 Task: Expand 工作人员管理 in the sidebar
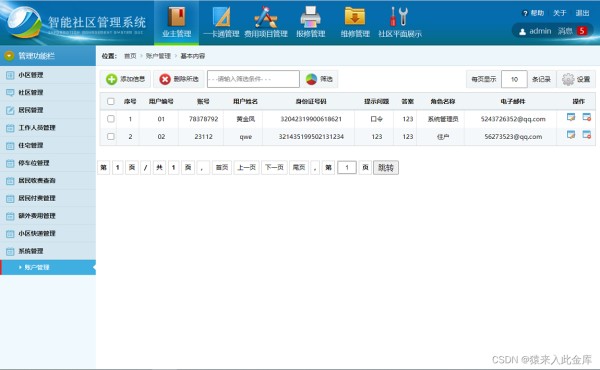pos(48,128)
